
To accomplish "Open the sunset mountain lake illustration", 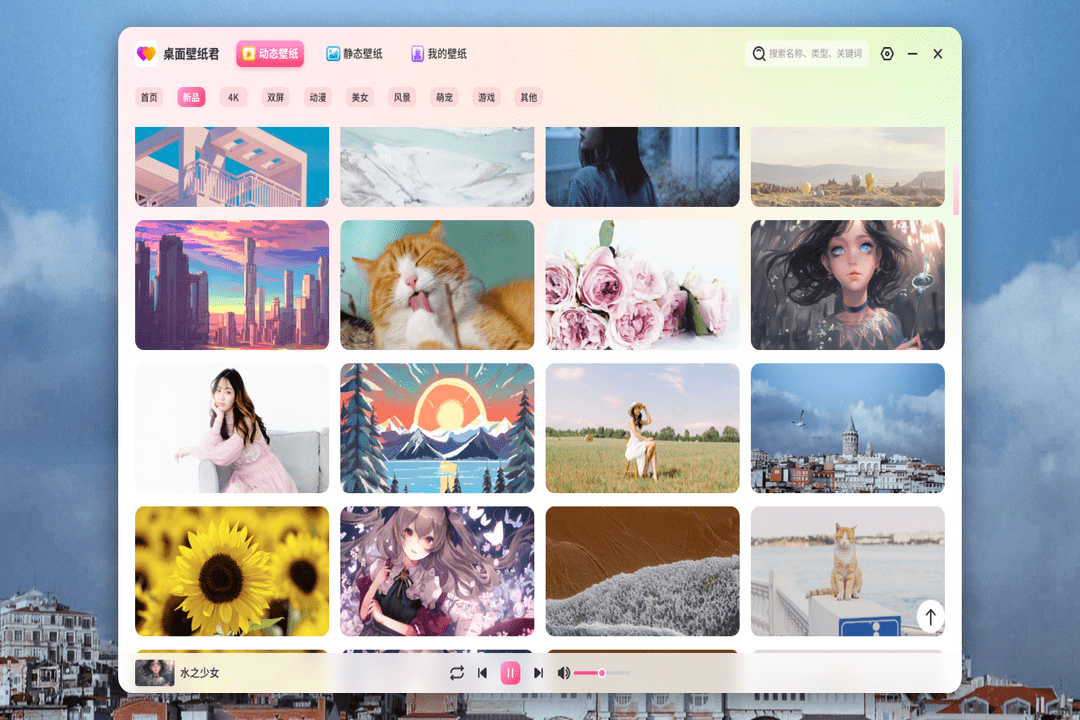I will click(x=437, y=428).
